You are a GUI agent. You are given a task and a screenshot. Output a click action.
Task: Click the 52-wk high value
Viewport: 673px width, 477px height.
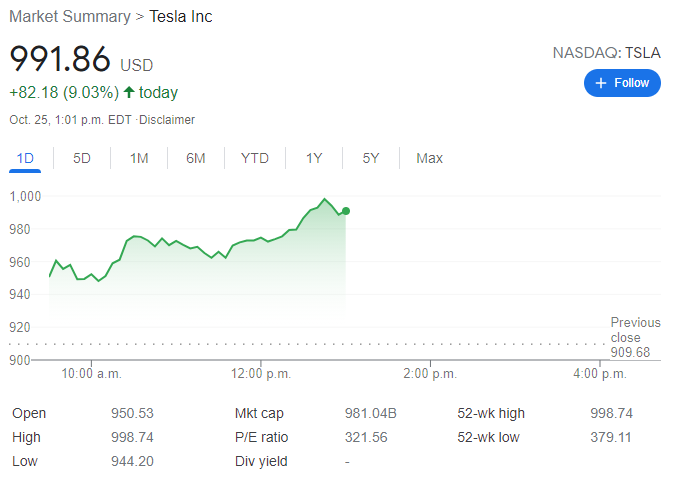(x=611, y=413)
